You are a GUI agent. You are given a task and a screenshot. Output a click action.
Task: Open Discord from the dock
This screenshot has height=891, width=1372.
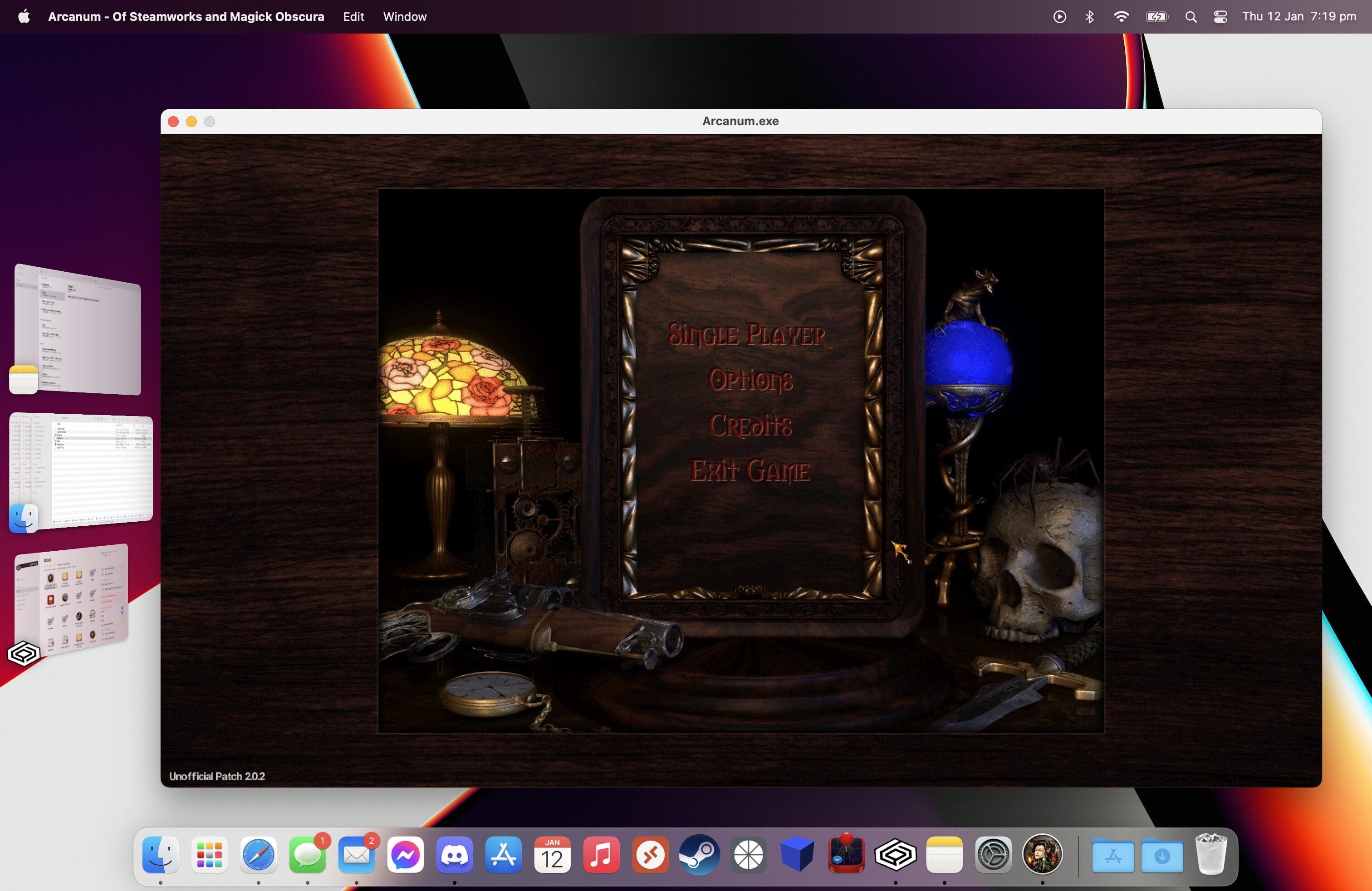pyautogui.click(x=454, y=855)
